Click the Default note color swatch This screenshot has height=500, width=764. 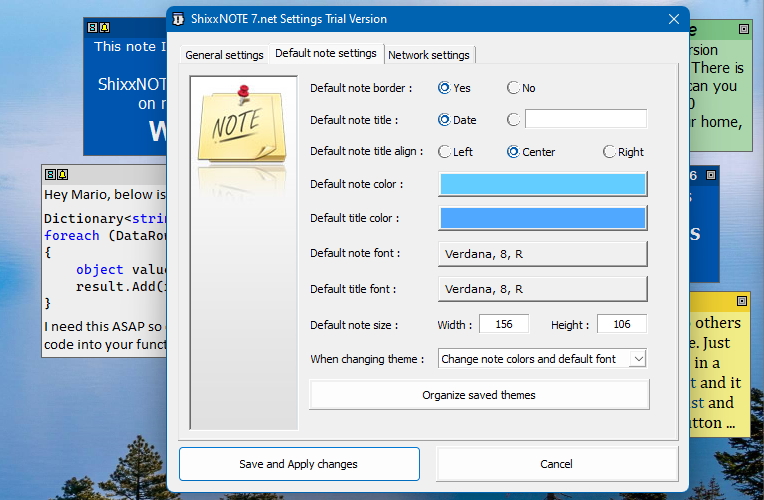543,184
